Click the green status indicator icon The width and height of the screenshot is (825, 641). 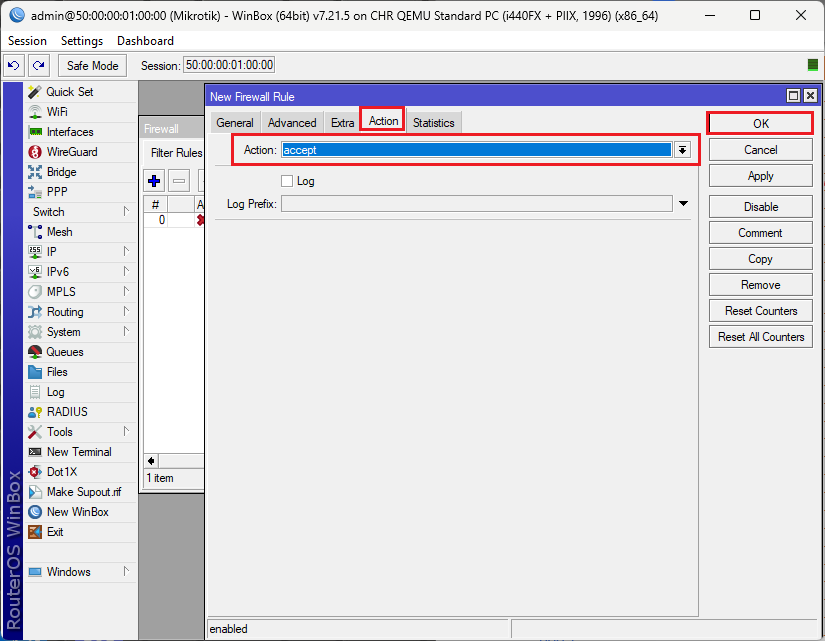click(x=812, y=65)
